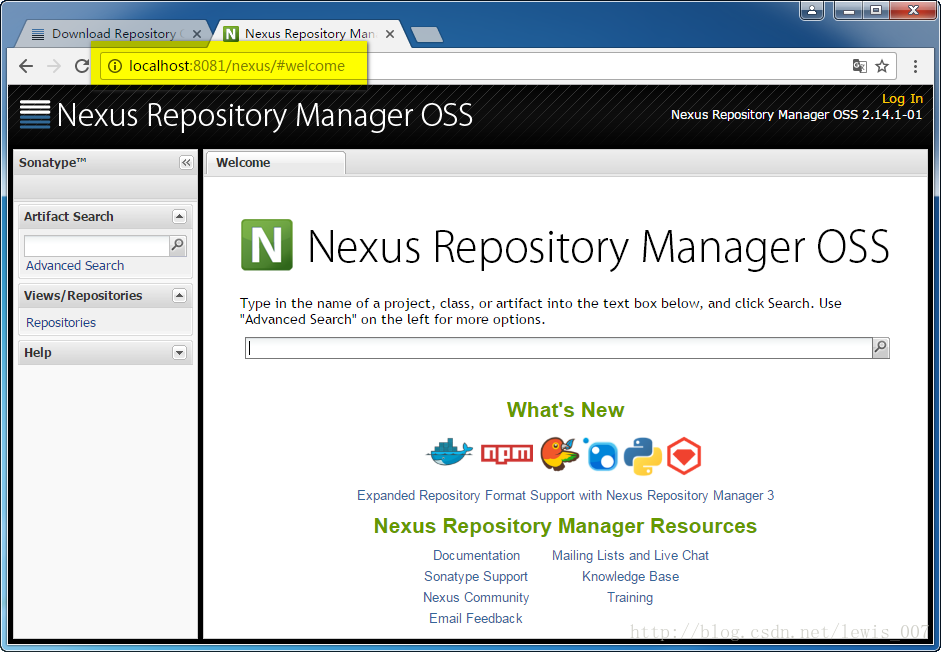Click the red RubyGems icon
The height and width of the screenshot is (652, 941).
(x=684, y=456)
